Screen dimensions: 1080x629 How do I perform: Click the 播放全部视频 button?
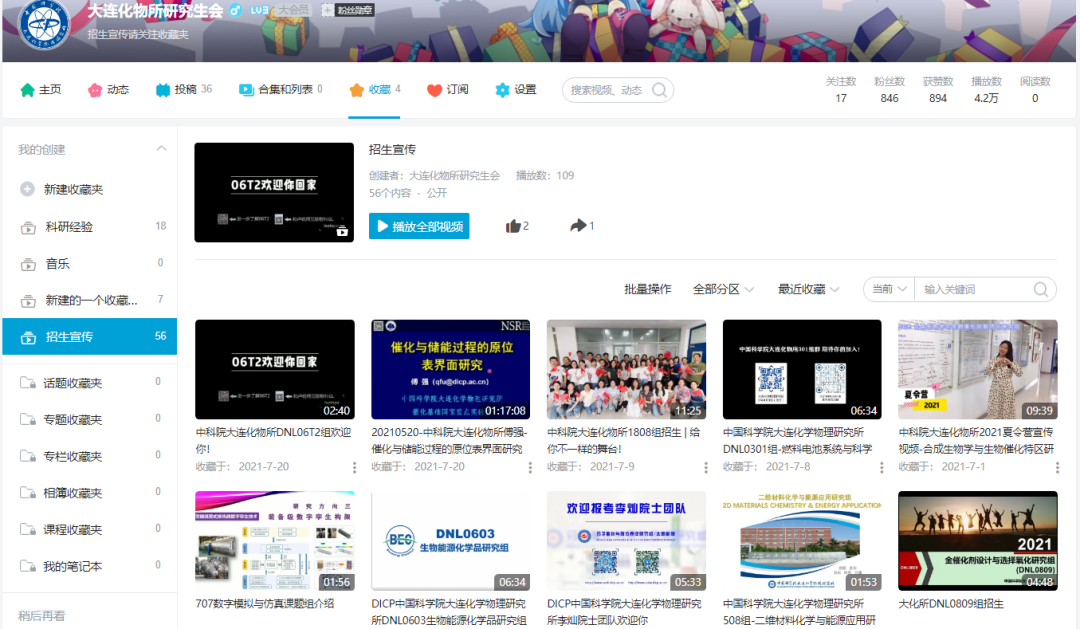(419, 226)
